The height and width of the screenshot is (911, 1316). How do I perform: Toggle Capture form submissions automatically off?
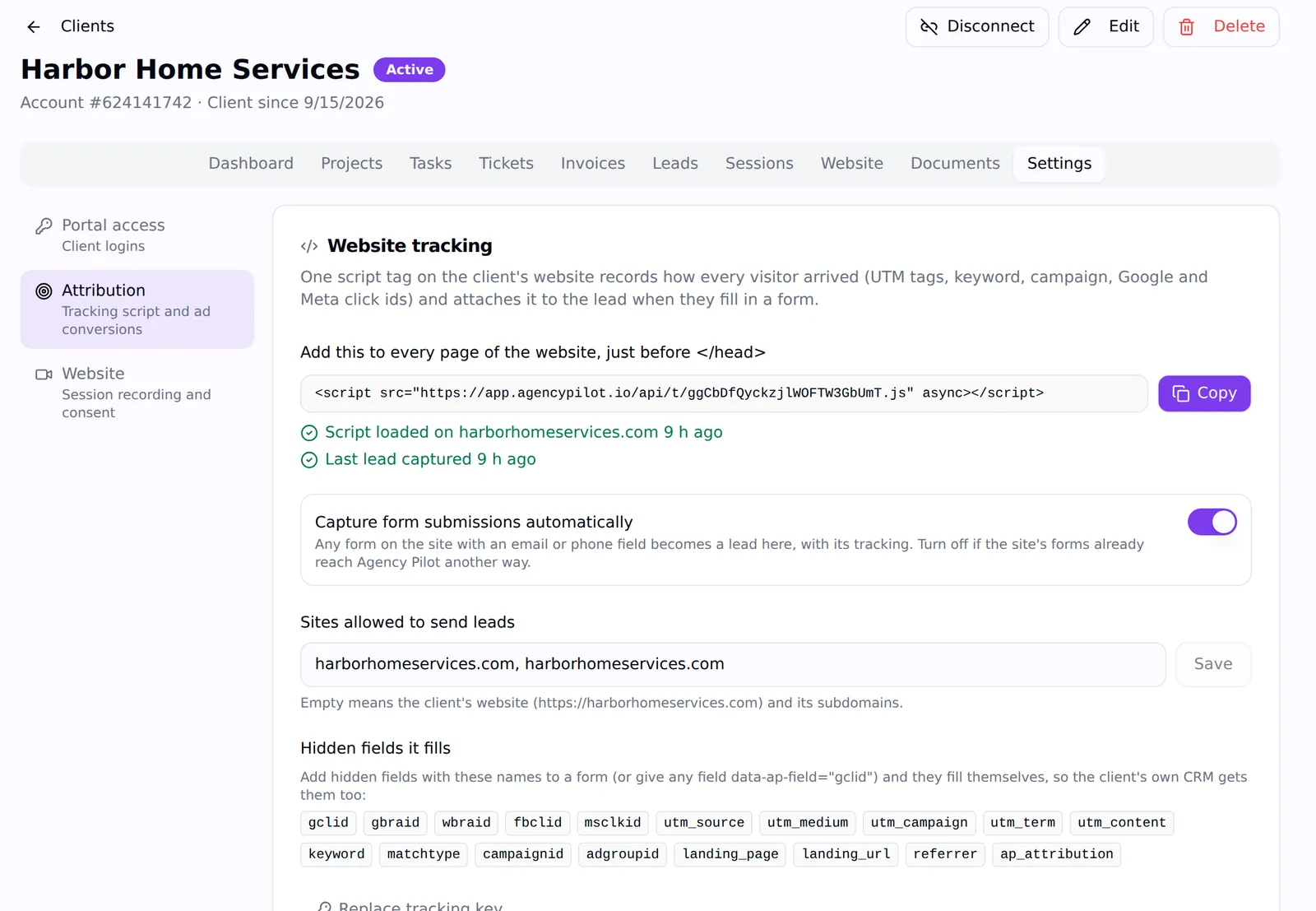pyautogui.click(x=1212, y=522)
